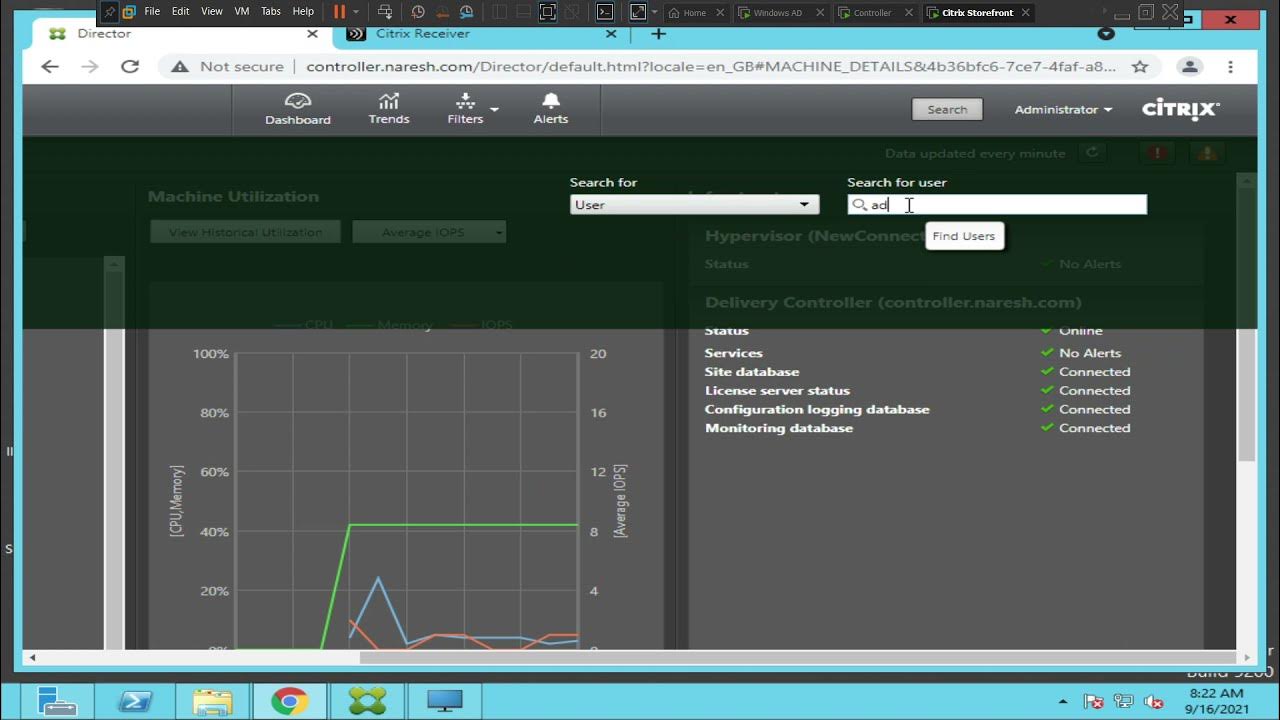Open PowerShell from taskbar
The image size is (1280, 720).
point(134,702)
